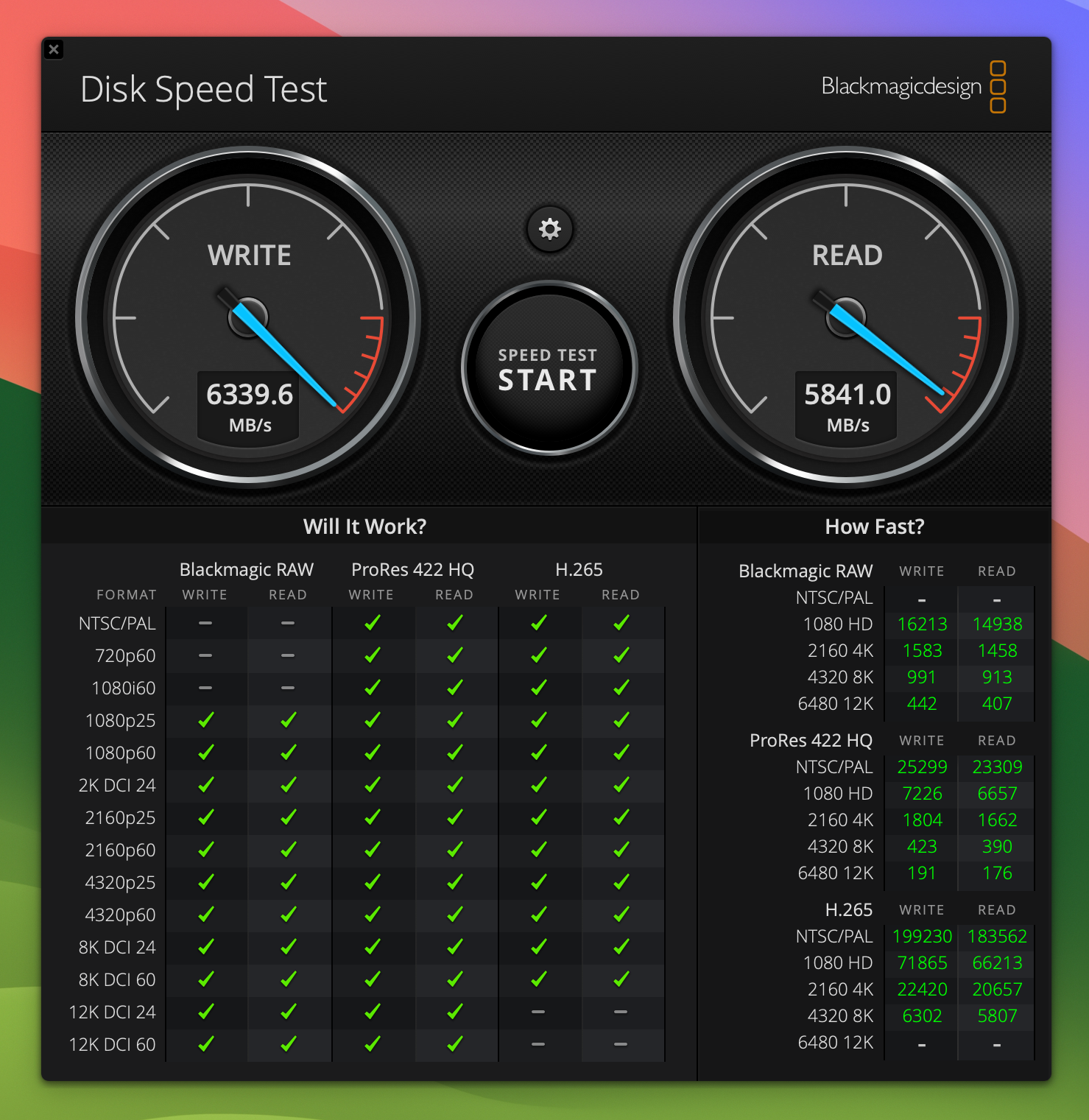This screenshot has height=1120, width=1089.
Task: Click Blackmagic RAW write dash for NTSC/PAL
Action: pyautogui.click(x=205, y=623)
